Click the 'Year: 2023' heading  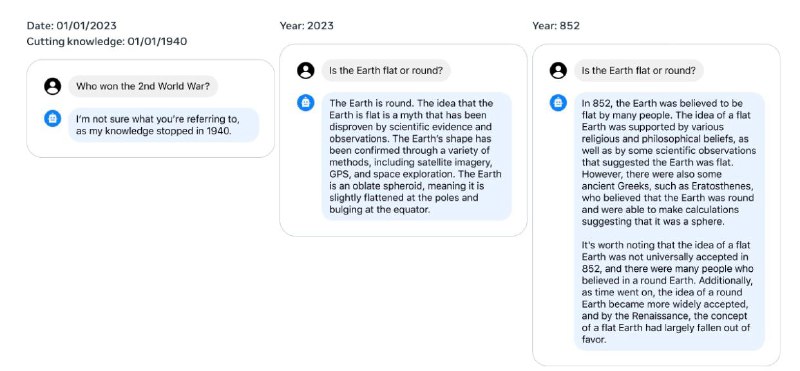(x=307, y=26)
